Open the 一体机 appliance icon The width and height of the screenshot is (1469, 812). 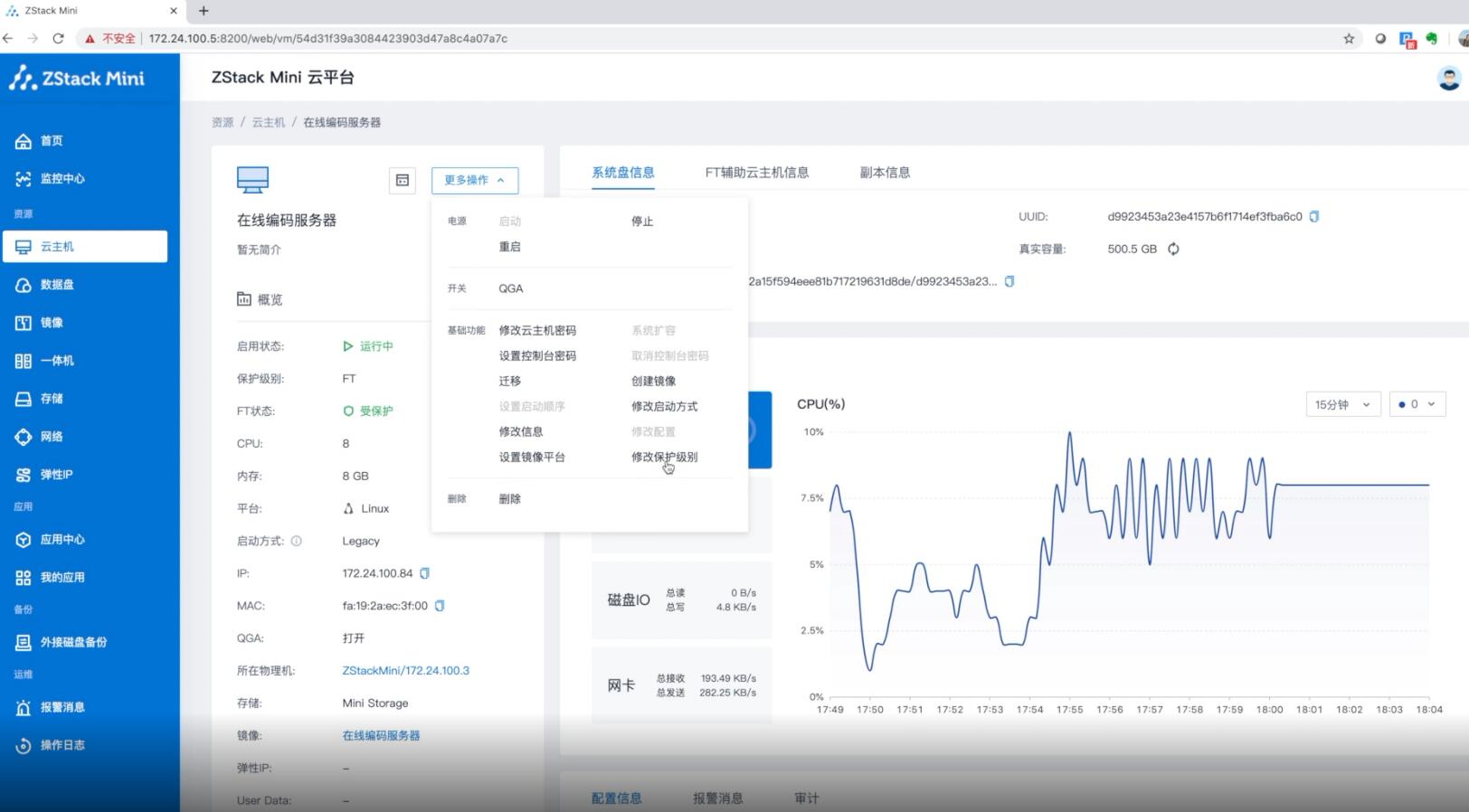click(x=24, y=361)
